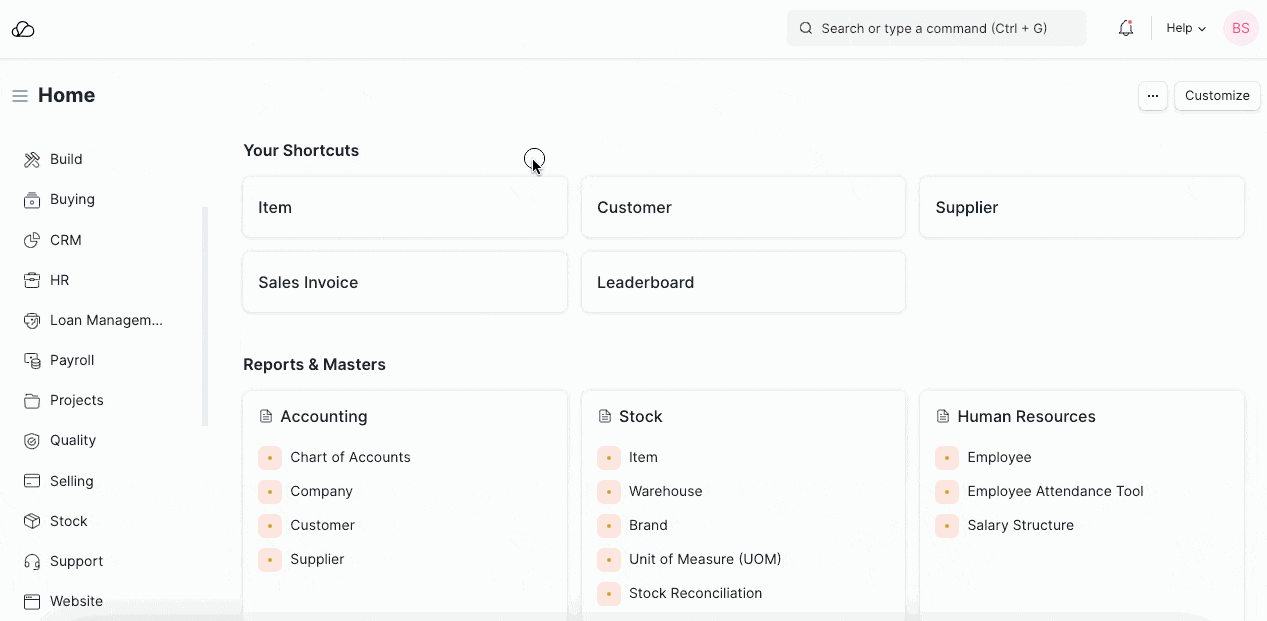This screenshot has height=621, width=1267.
Task: Go to Selling in the sidebar
Action: (x=72, y=481)
